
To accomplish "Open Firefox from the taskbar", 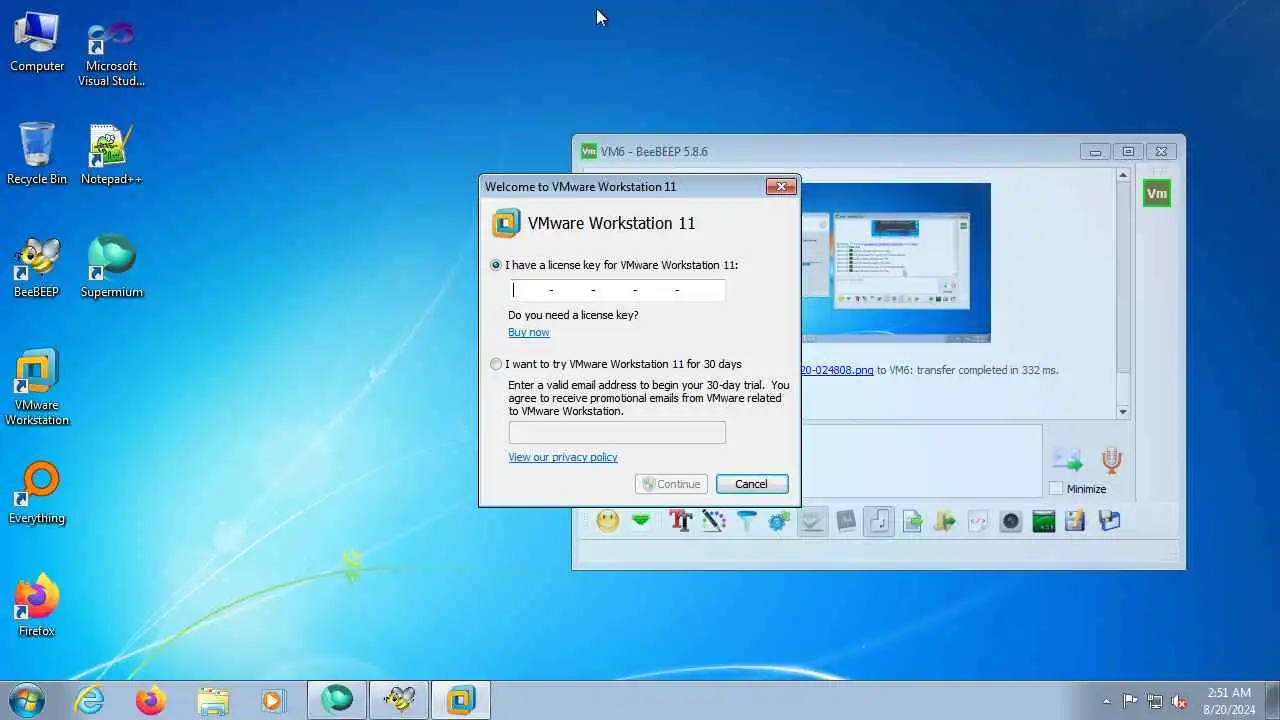I will (x=151, y=700).
